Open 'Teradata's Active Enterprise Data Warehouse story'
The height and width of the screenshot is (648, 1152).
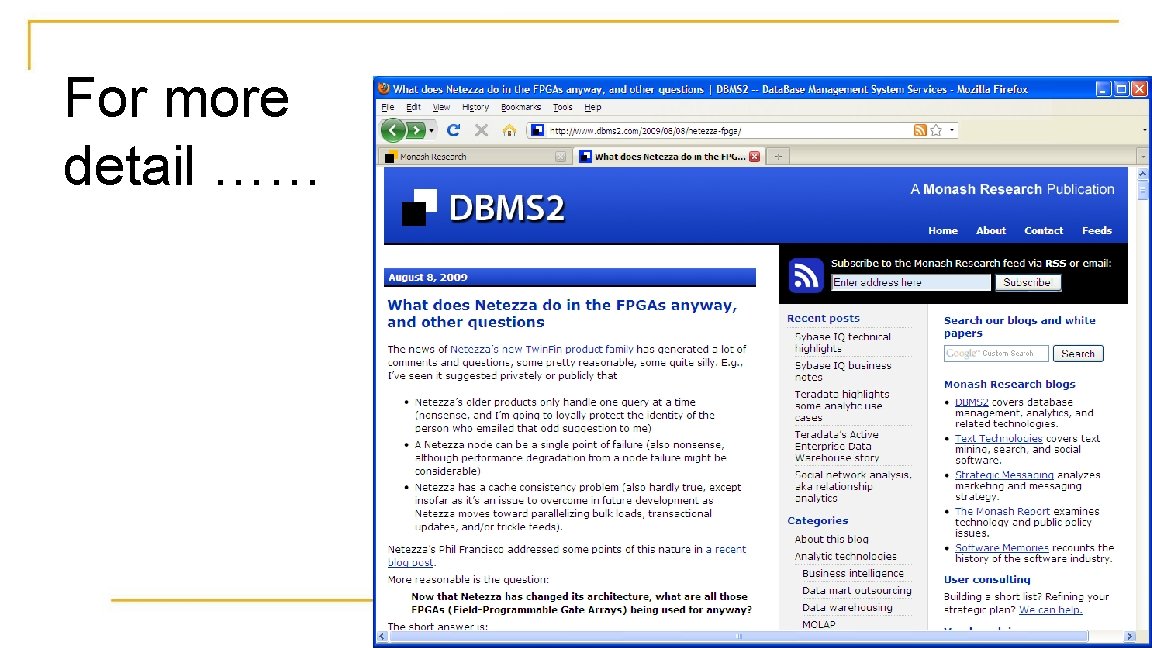pyautogui.click(x=837, y=446)
